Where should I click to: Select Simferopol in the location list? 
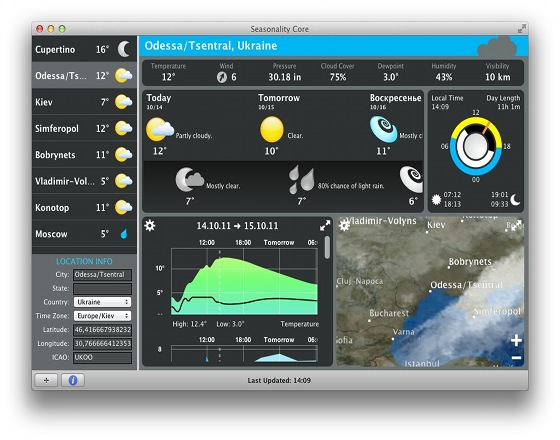pyautogui.click(x=84, y=128)
